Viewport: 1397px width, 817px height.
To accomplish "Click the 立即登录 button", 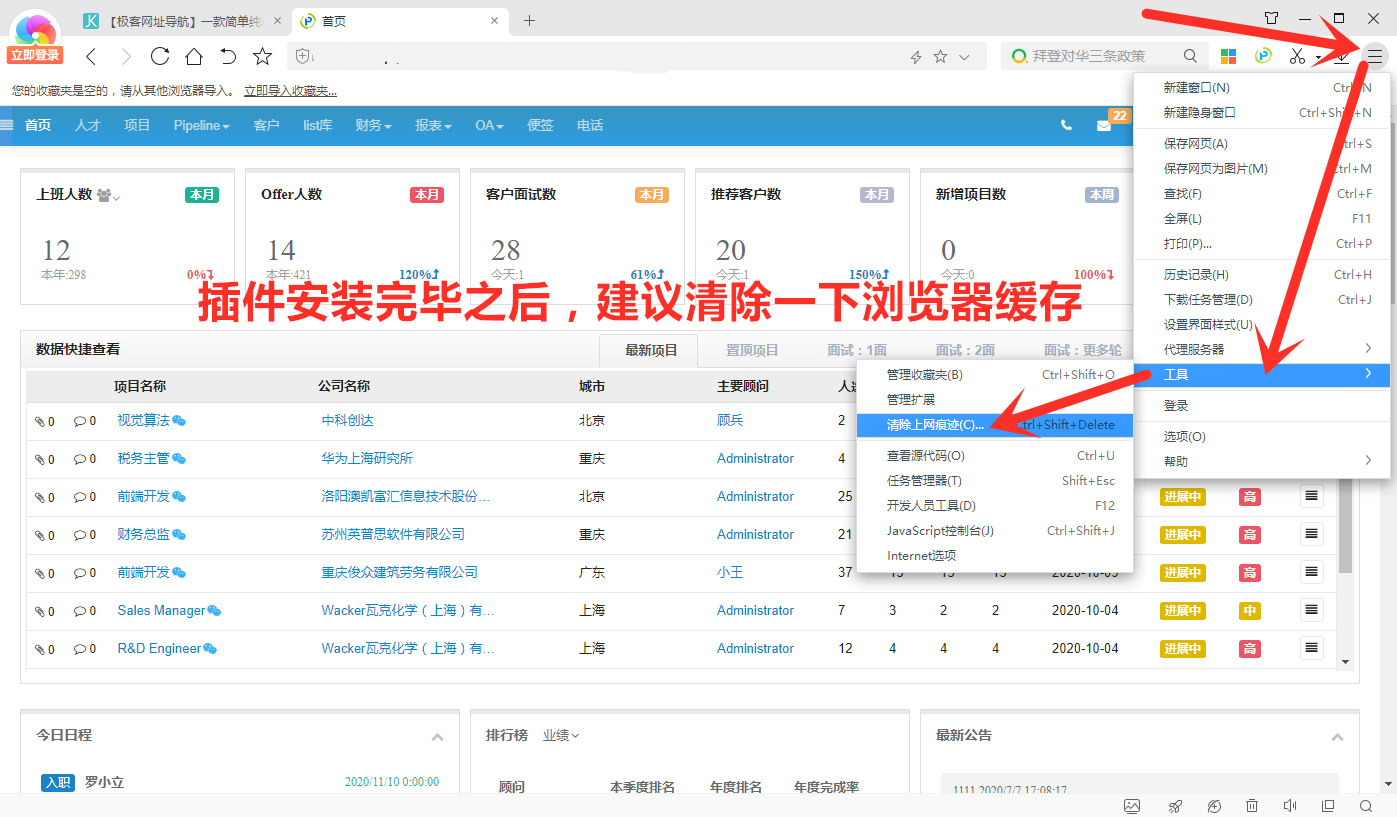I will (35, 55).
